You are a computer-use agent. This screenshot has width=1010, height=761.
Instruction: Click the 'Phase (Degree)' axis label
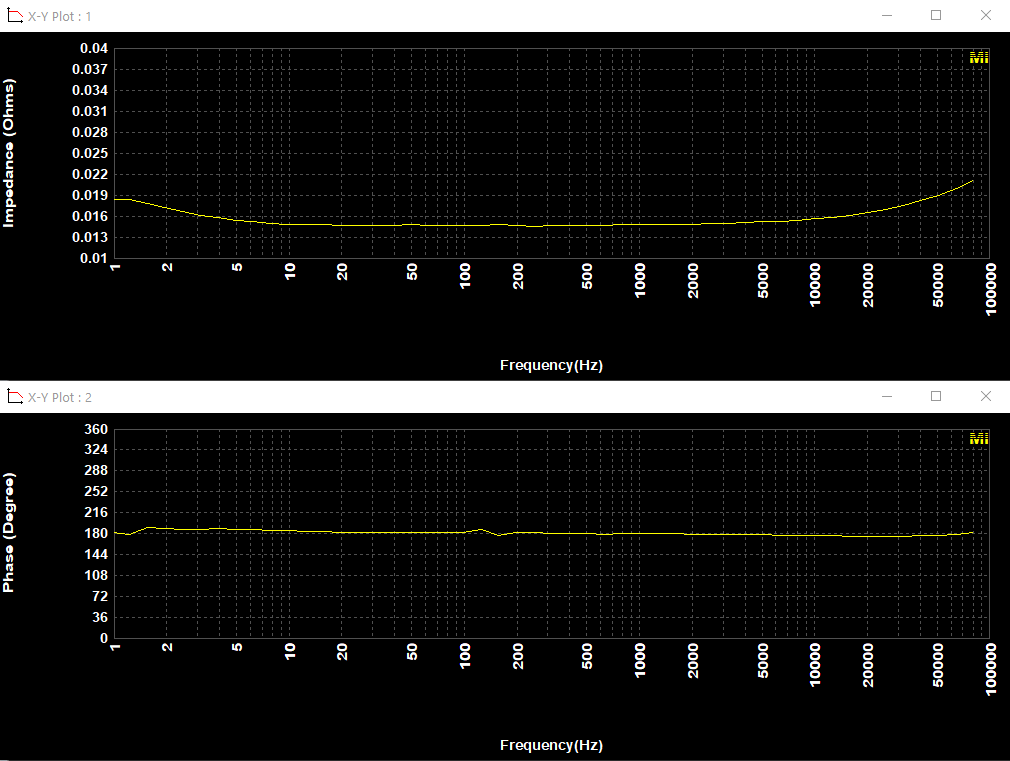[10, 532]
